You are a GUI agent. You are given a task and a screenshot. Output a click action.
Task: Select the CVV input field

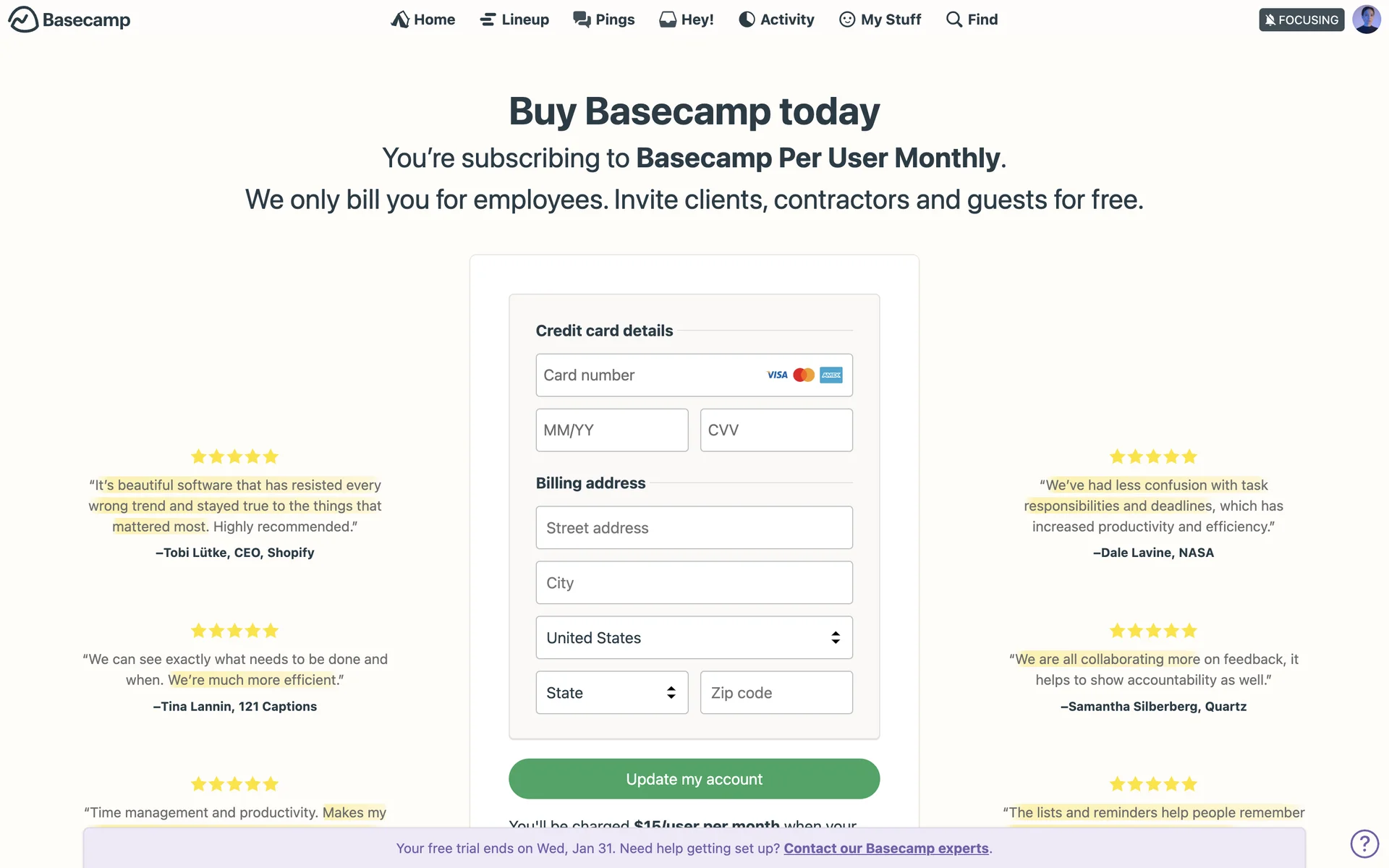pos(776,430)
